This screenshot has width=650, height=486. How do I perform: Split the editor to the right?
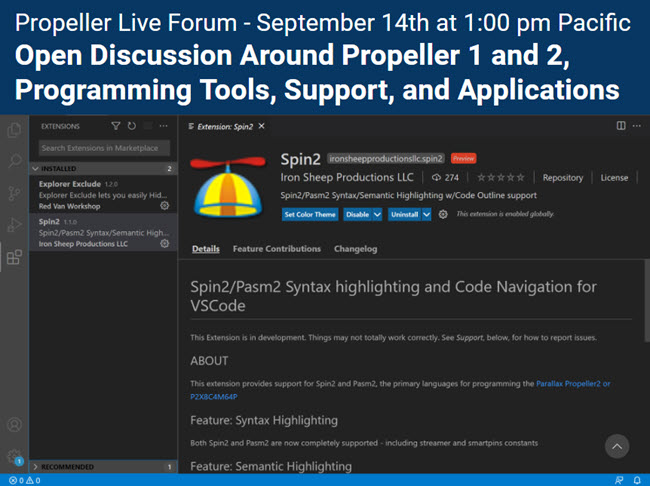pyautogui.click(x=621, y=126)
